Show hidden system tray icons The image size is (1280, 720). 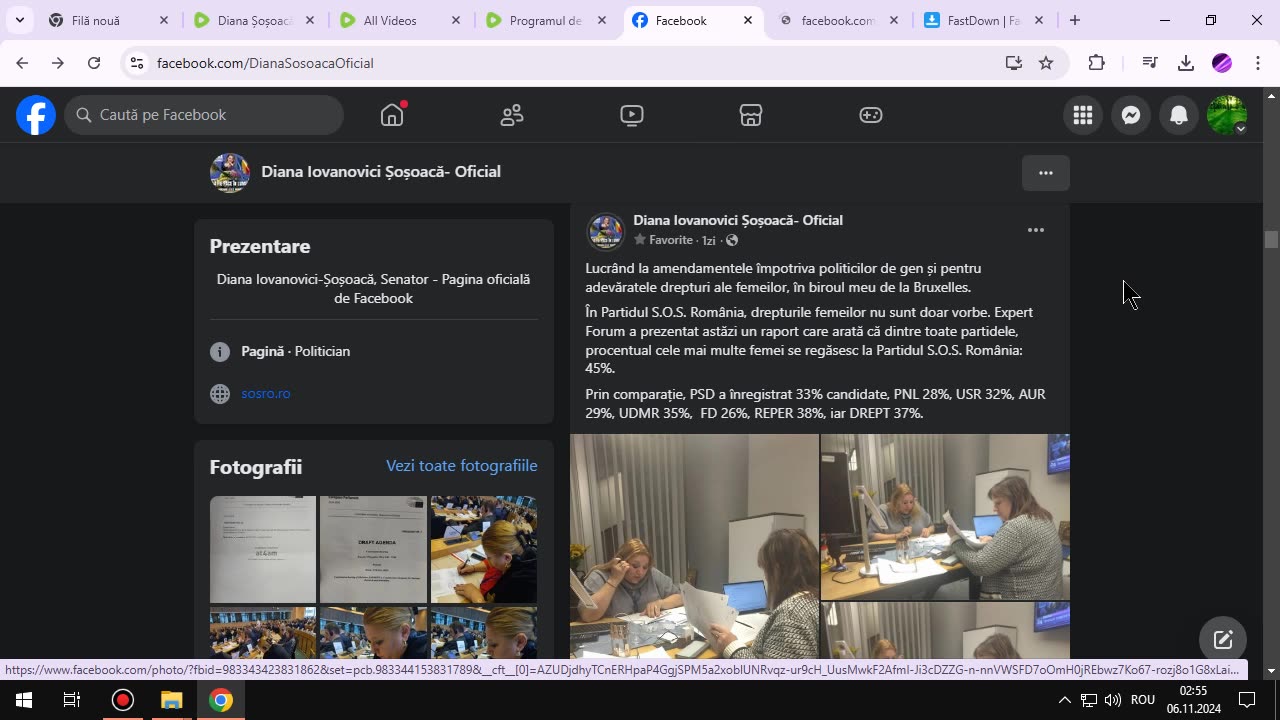point(1064,700)
